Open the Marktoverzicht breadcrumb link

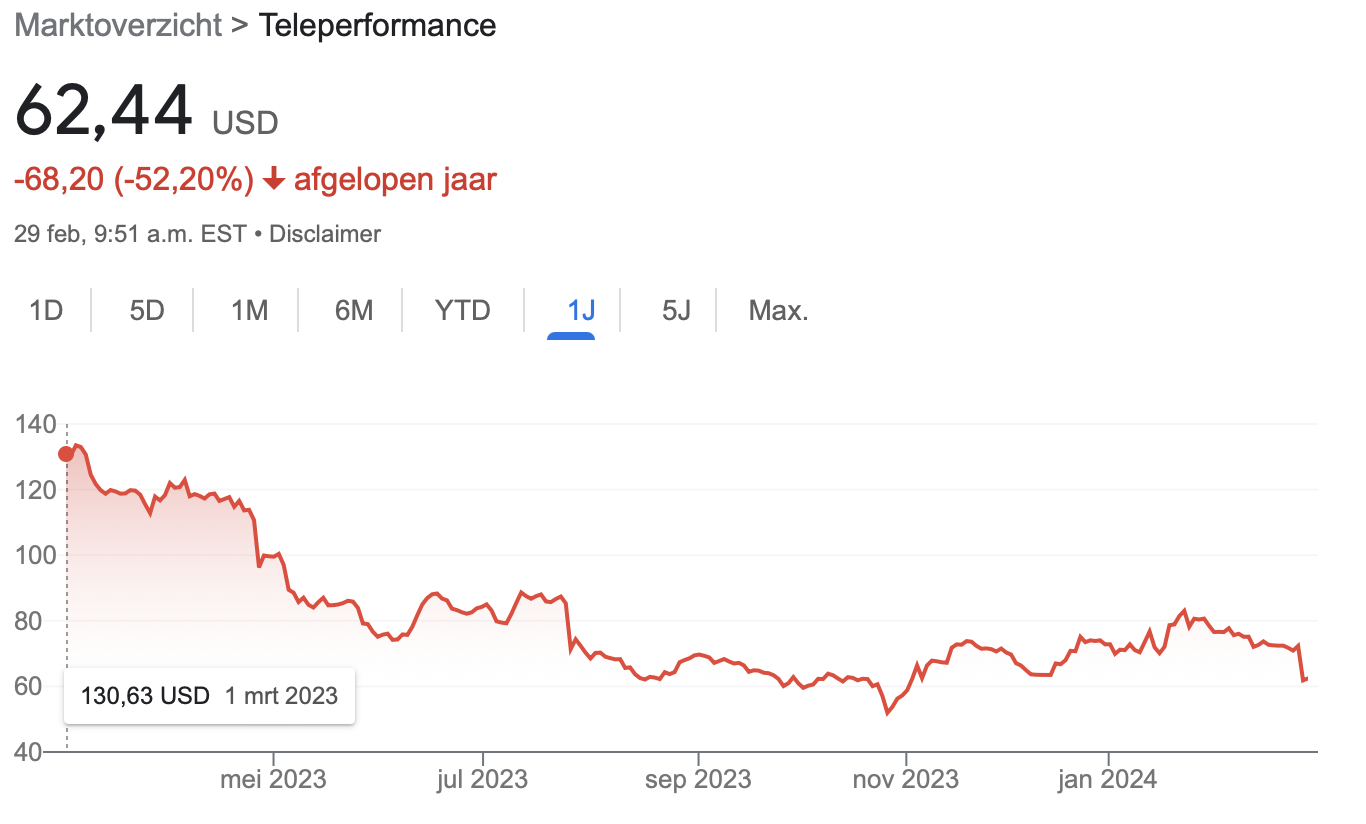tap(118, 25)
